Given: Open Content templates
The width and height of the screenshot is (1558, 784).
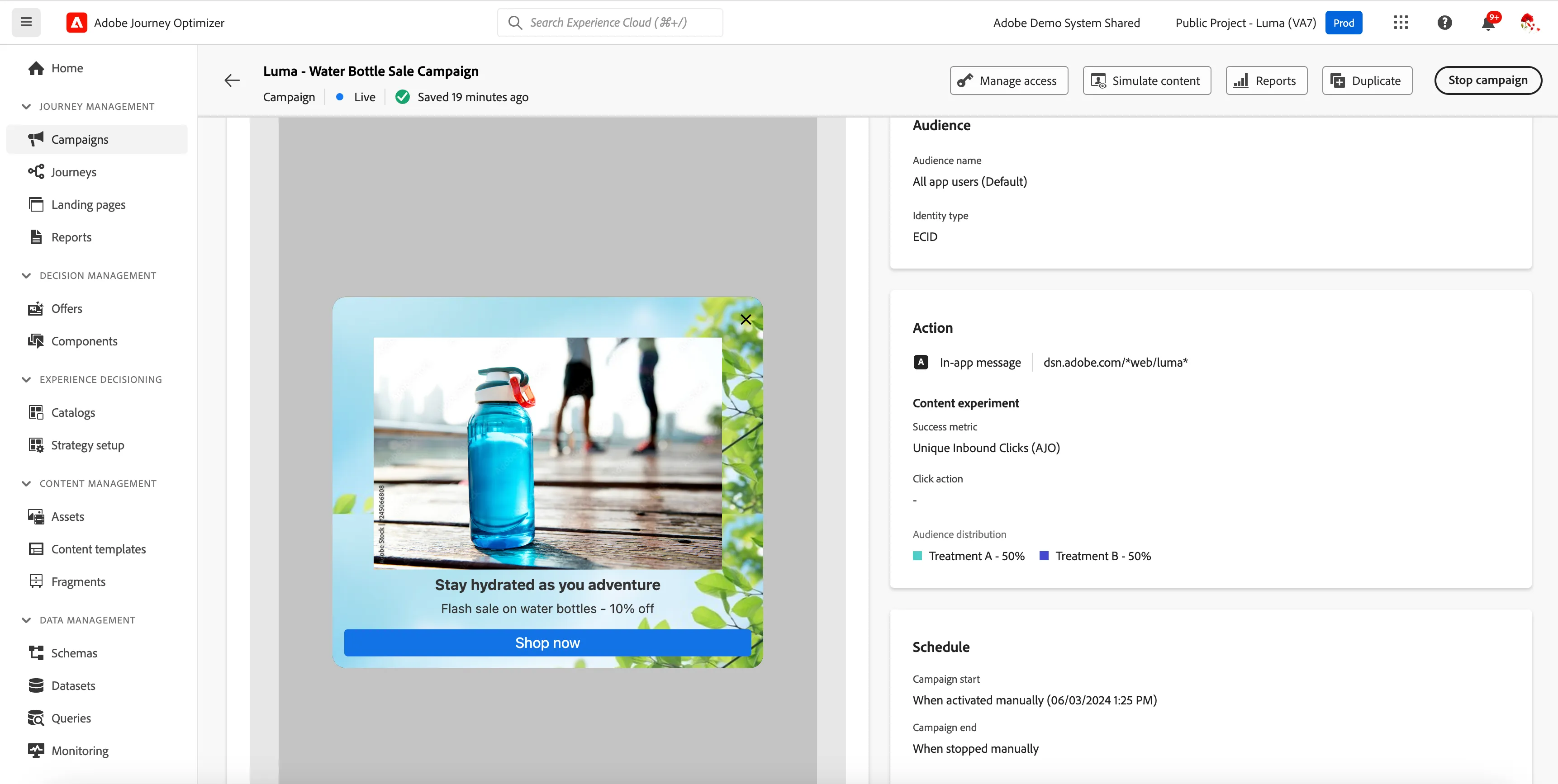Looking at the screenshot, I should 97,549.
